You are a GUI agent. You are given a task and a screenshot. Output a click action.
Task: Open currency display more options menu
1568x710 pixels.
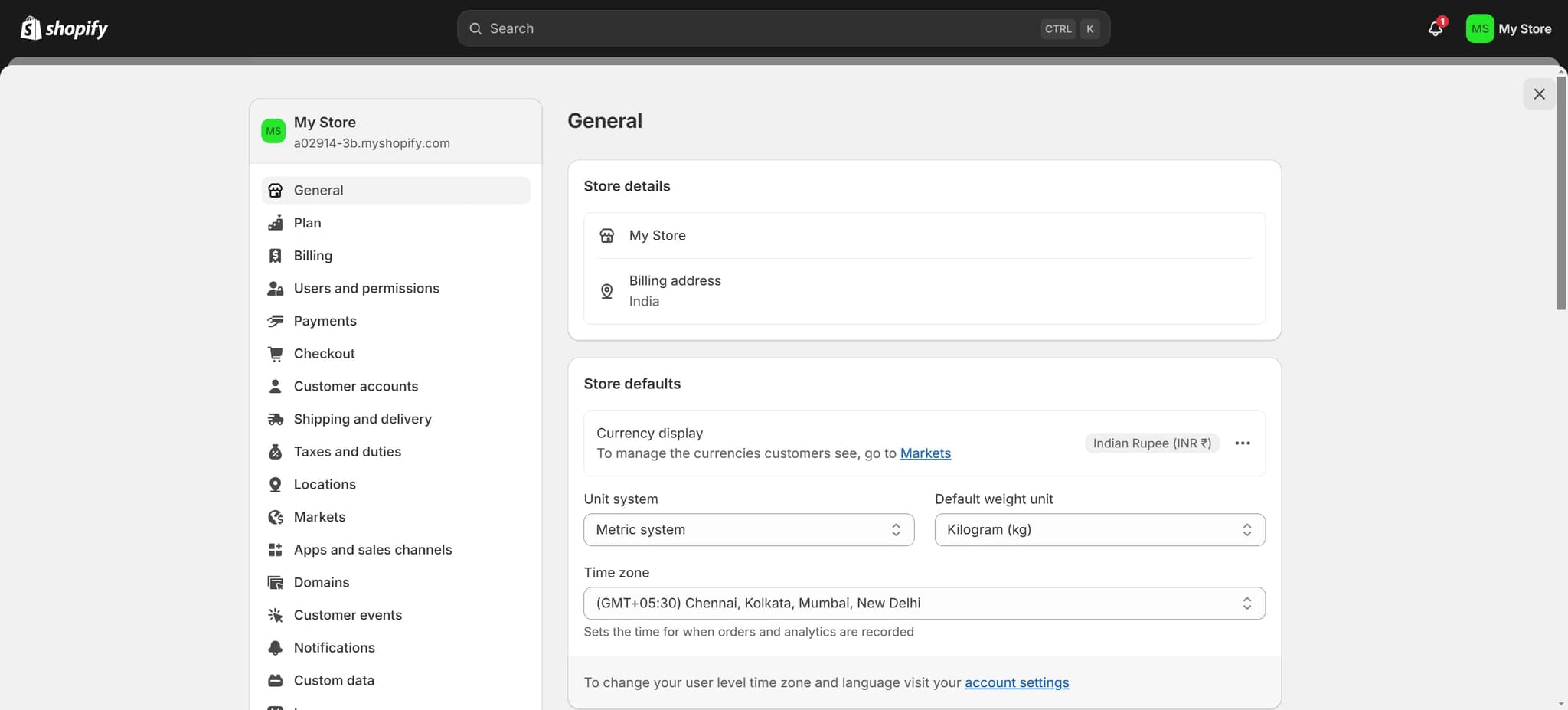[x=1242, y=443]
